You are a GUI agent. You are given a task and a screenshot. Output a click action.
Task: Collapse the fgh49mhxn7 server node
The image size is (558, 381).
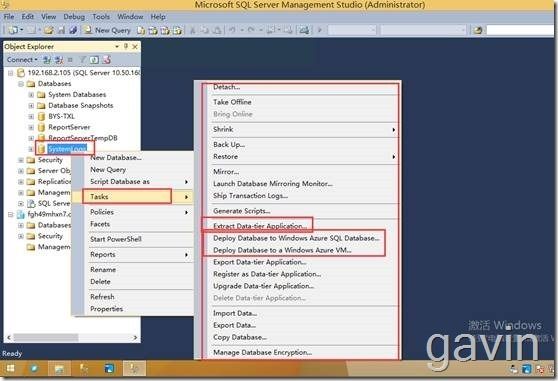11,215
